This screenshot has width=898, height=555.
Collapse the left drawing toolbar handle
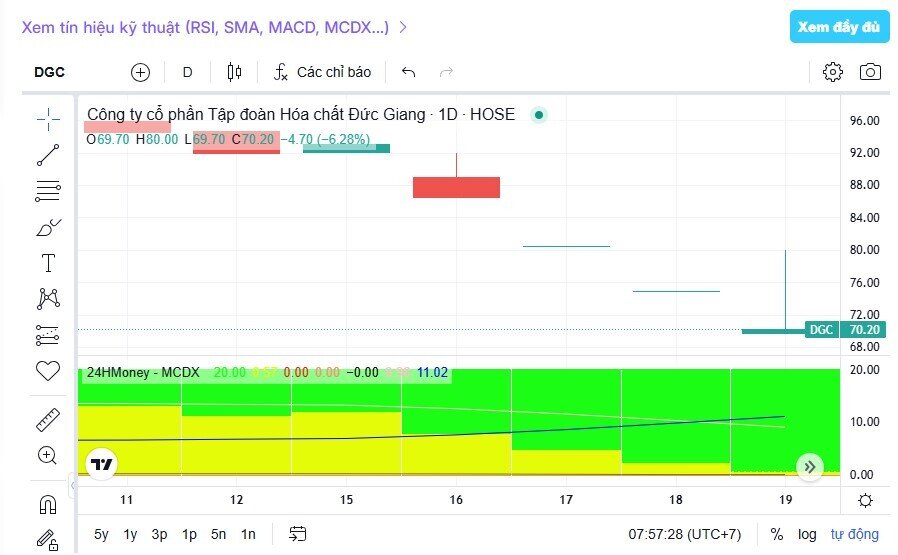coord(72,486)
